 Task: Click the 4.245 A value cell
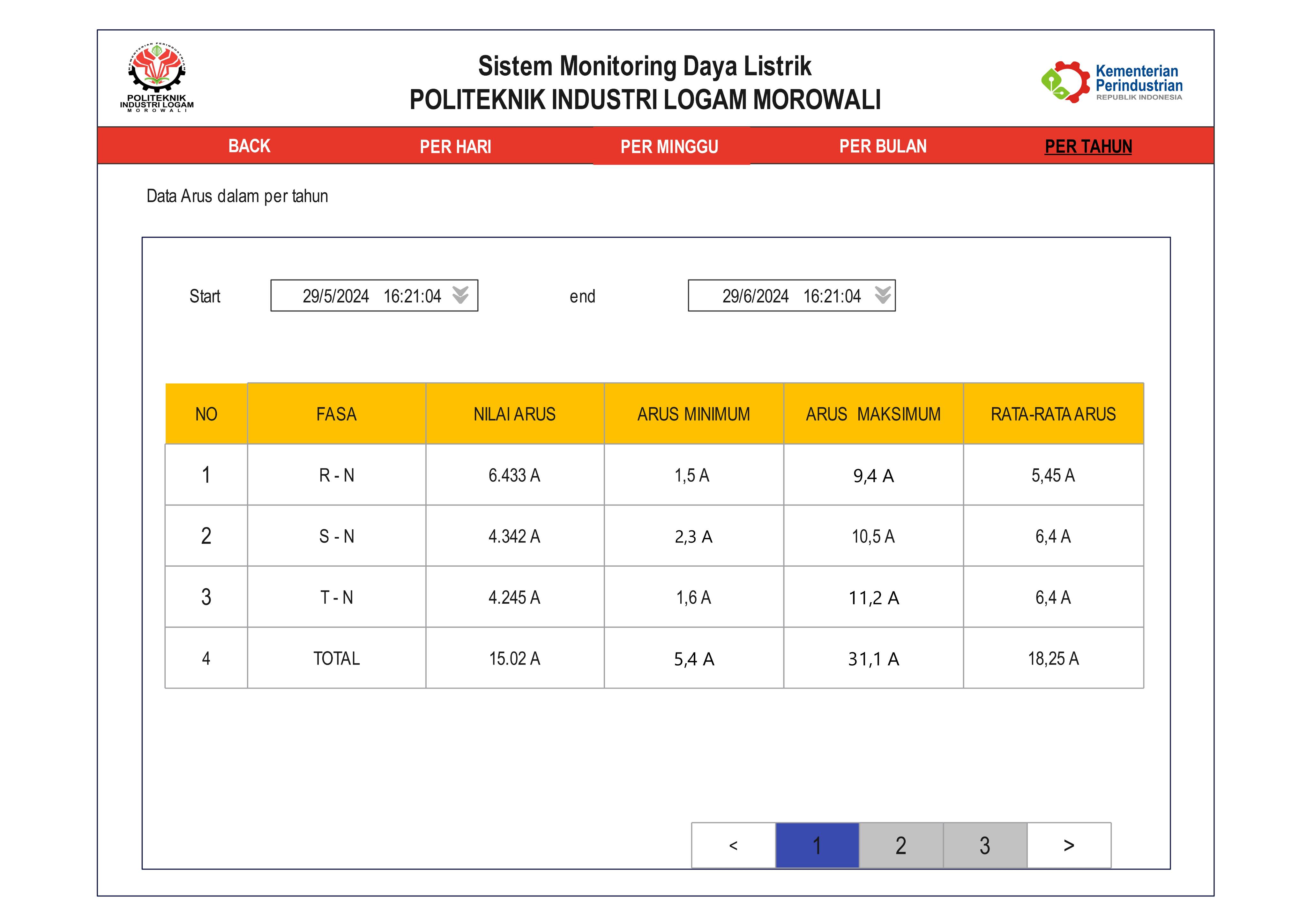pos(515,597)
